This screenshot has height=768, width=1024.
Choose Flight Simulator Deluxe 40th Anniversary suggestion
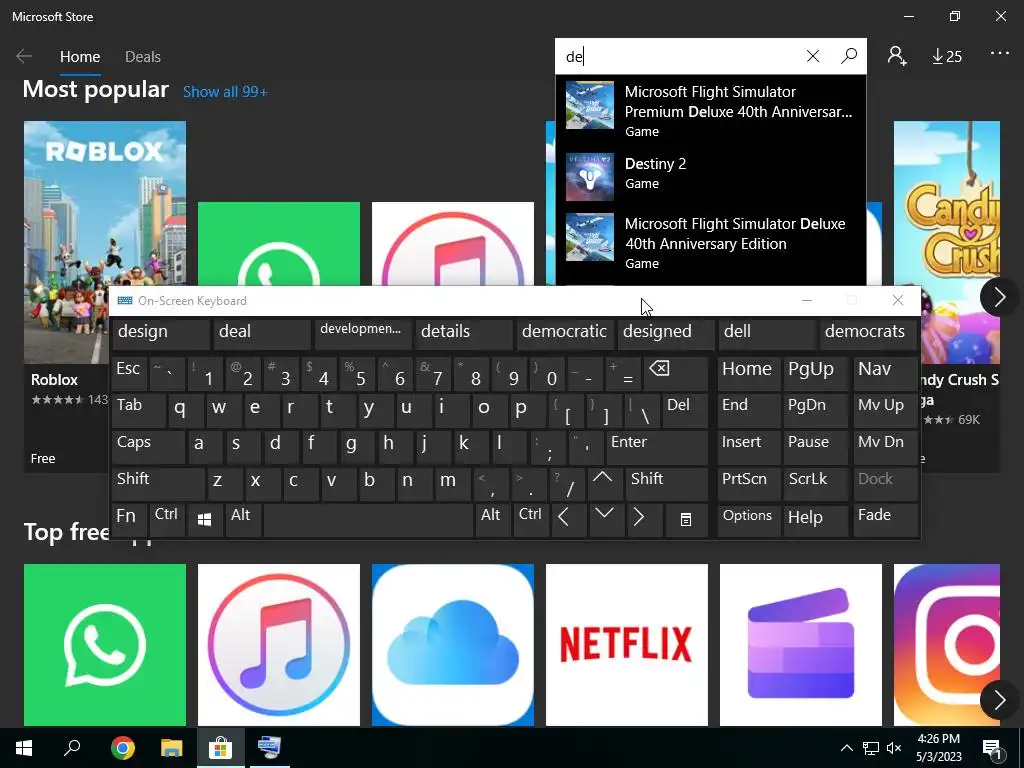711,242
